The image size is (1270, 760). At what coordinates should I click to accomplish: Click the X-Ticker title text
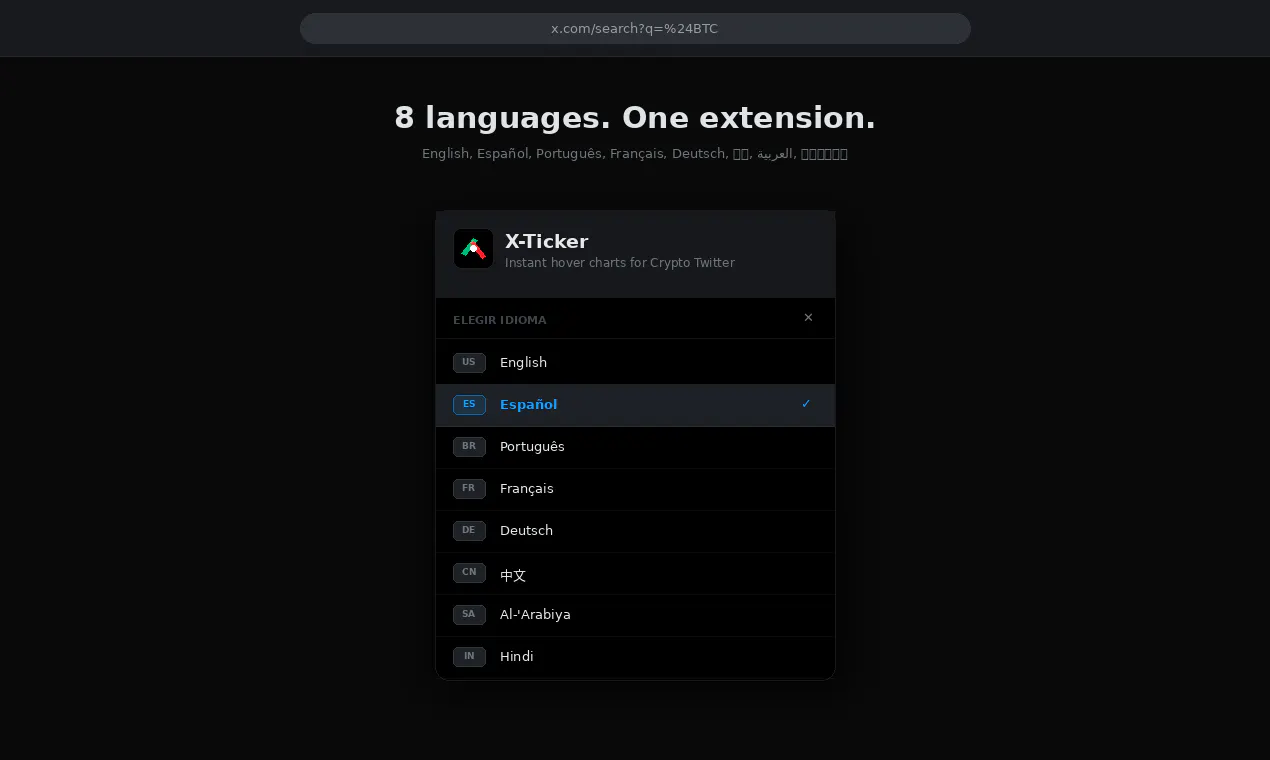click(x=546, y=241)
